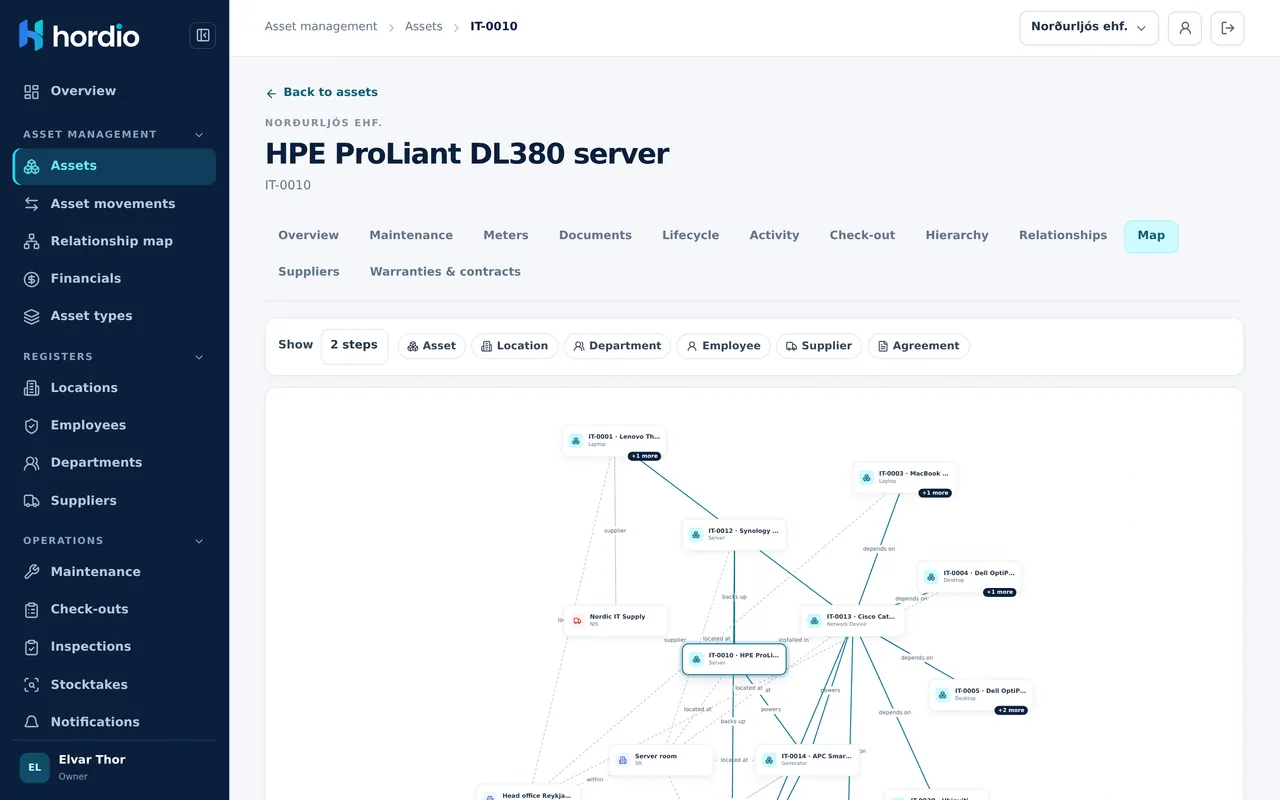Screen dimensions: 1280x800
Task: Open the Norðurljós ehf. company dropdown
Action: point(1089,28)
